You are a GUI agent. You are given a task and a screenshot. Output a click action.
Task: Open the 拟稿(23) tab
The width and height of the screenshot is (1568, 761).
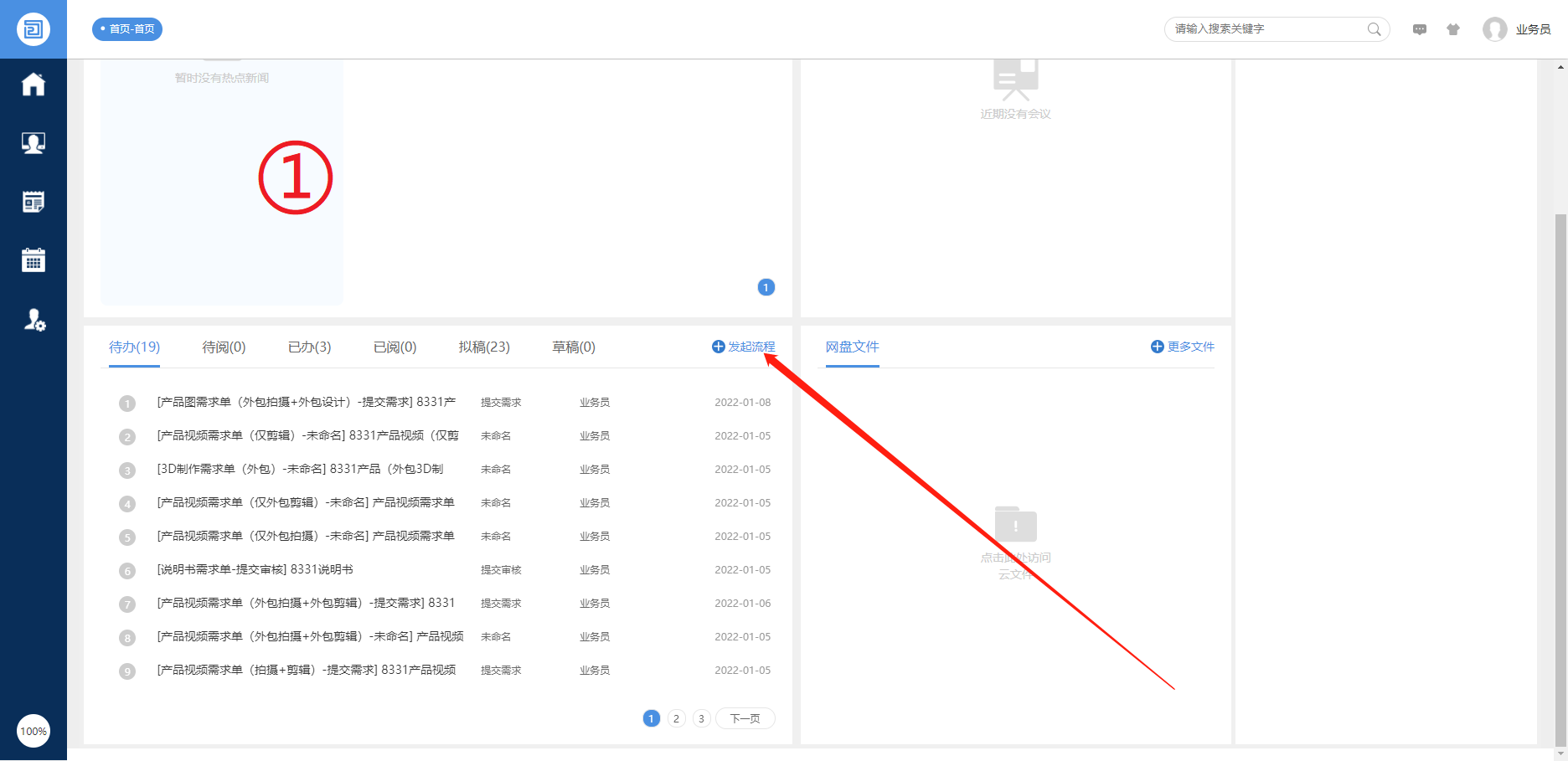click(x=484, y=347)
